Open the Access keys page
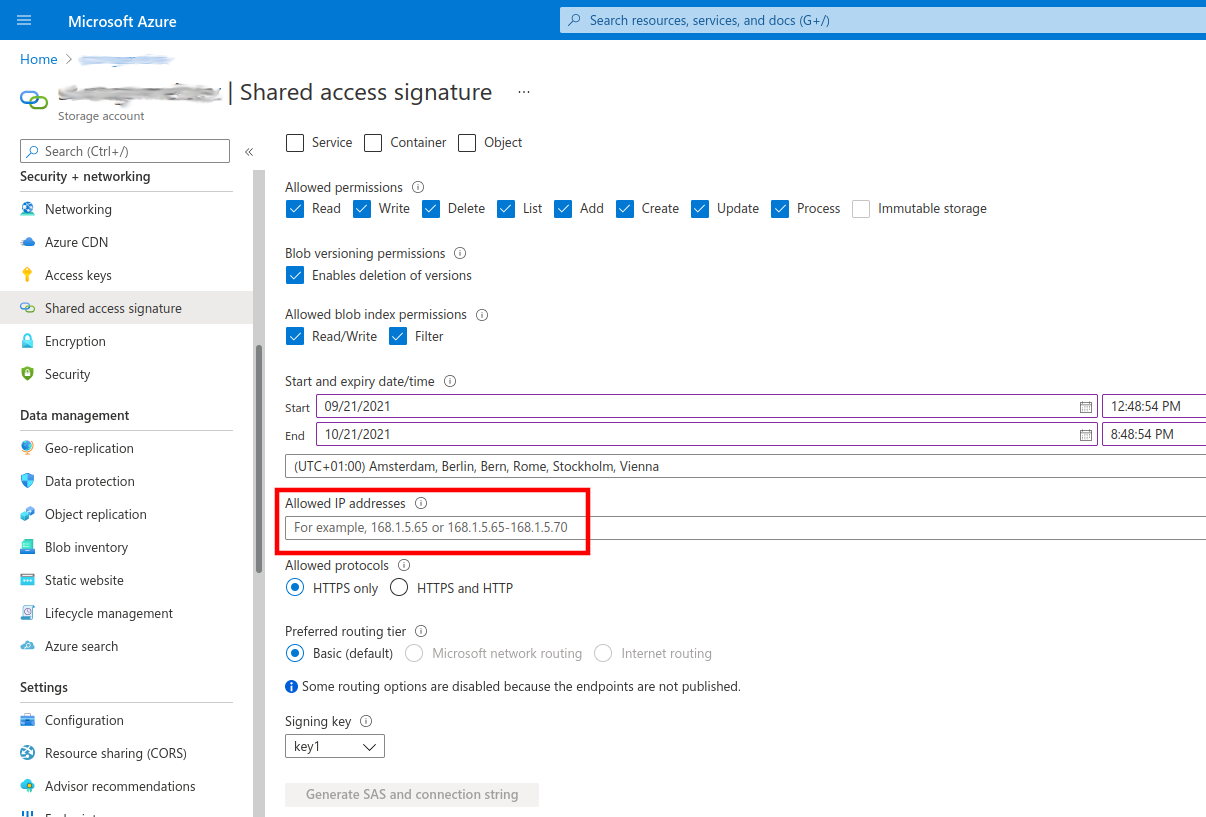Screen dimensions: 1206x817 [x=78, y=275]
